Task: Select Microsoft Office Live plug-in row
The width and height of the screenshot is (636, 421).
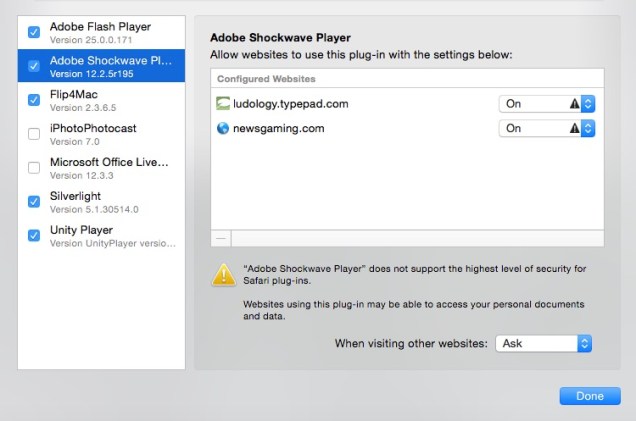Action: point(101,168)
